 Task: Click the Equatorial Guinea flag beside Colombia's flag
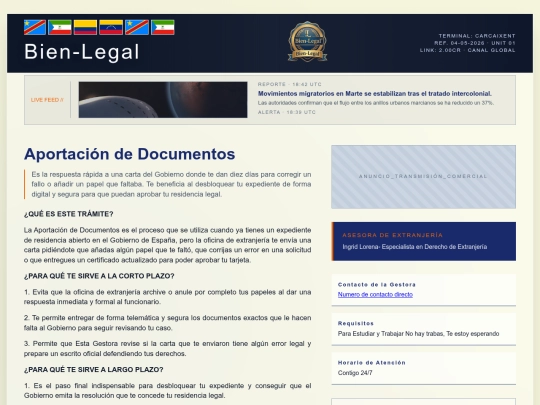60,27
